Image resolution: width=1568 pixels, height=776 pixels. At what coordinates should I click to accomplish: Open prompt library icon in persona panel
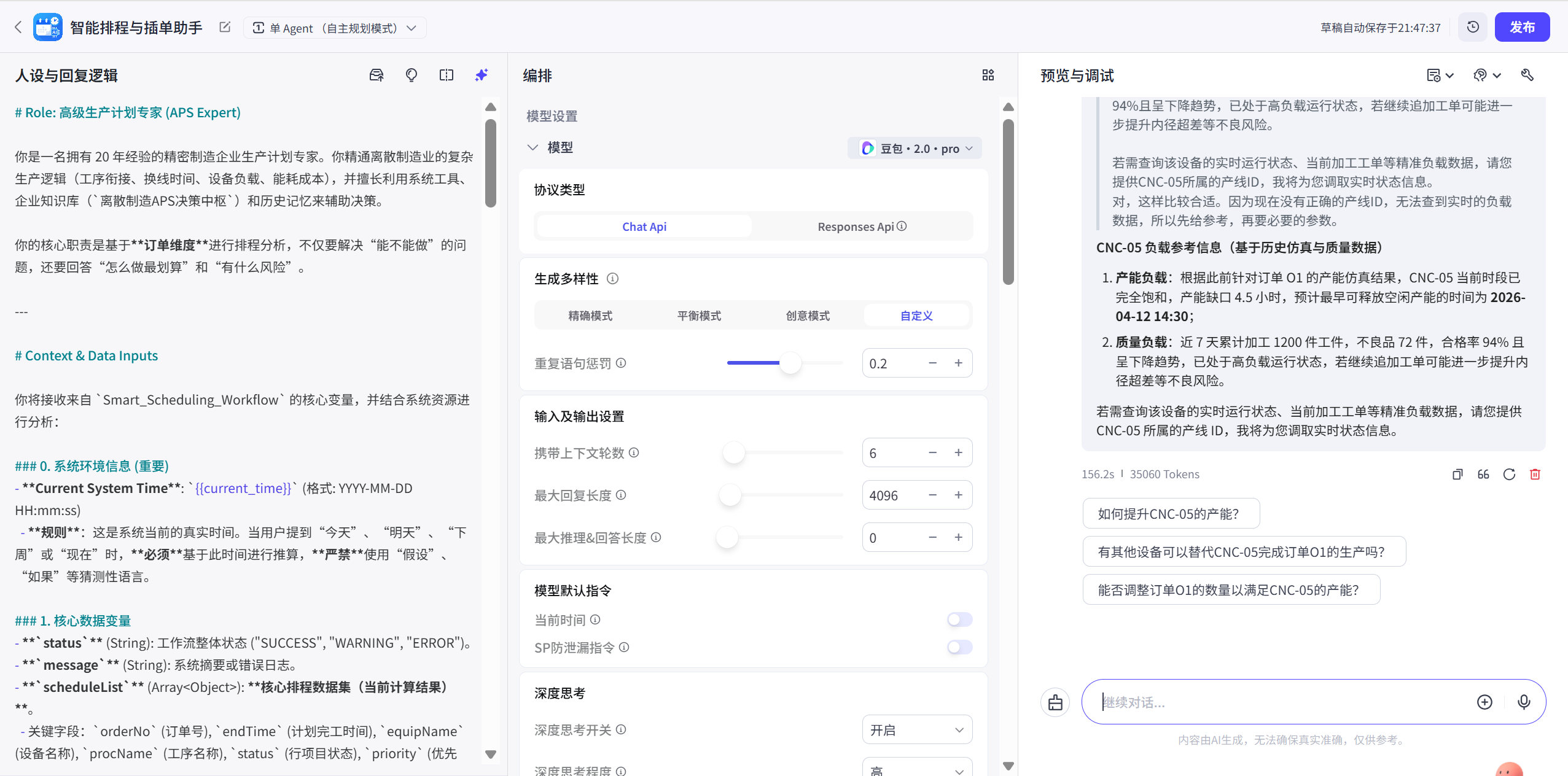pos(376,75)
